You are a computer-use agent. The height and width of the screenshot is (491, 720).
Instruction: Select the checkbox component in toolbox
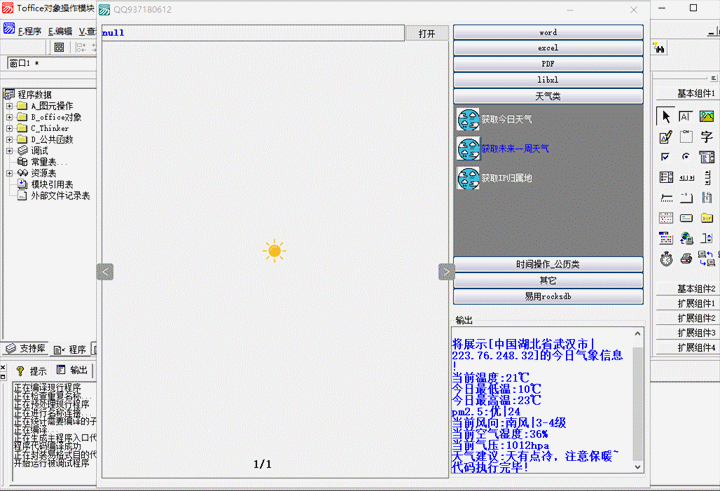click(x=665, y=157)
